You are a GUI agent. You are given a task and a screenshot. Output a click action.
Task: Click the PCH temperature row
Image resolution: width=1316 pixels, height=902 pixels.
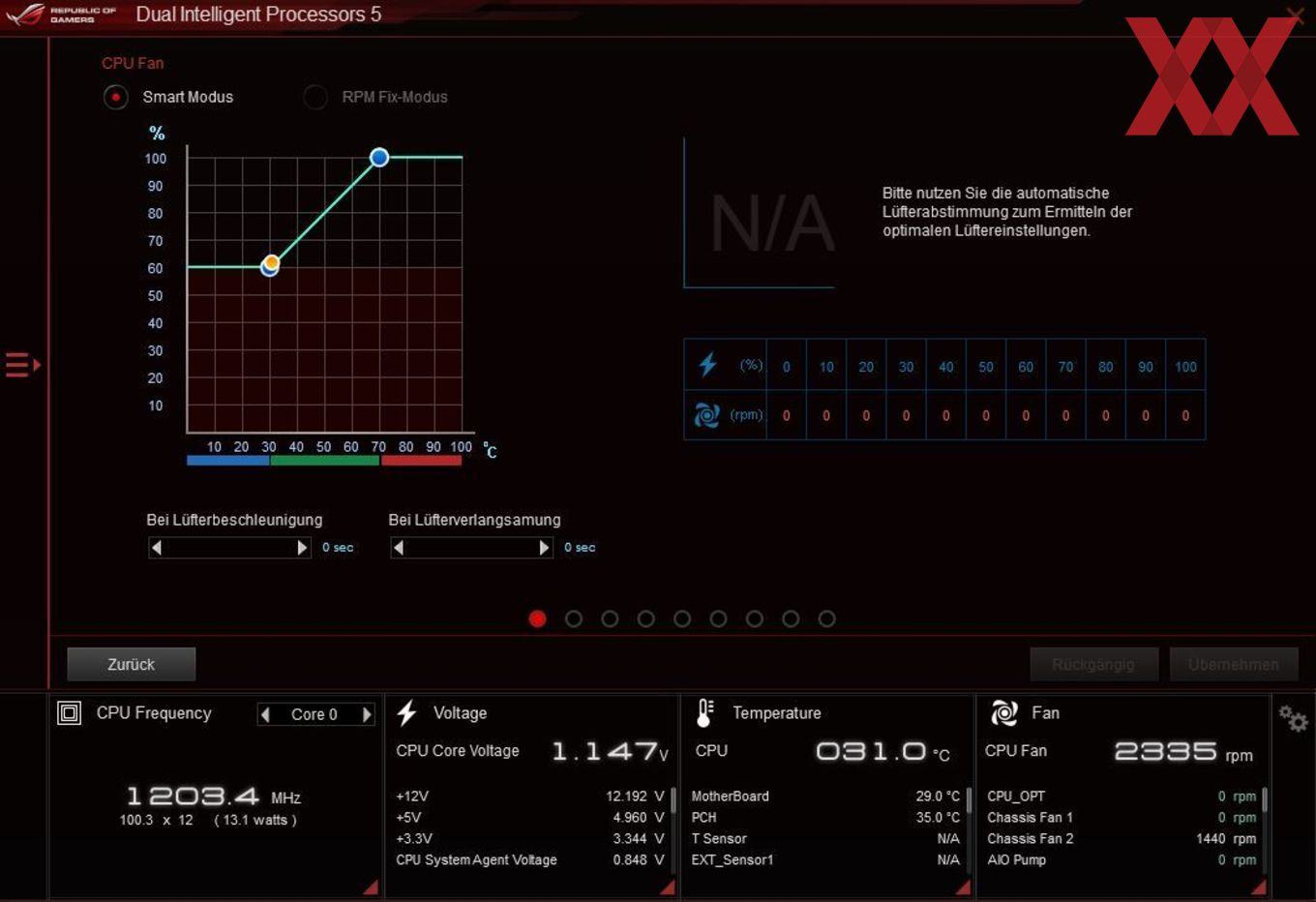[825, 818]
